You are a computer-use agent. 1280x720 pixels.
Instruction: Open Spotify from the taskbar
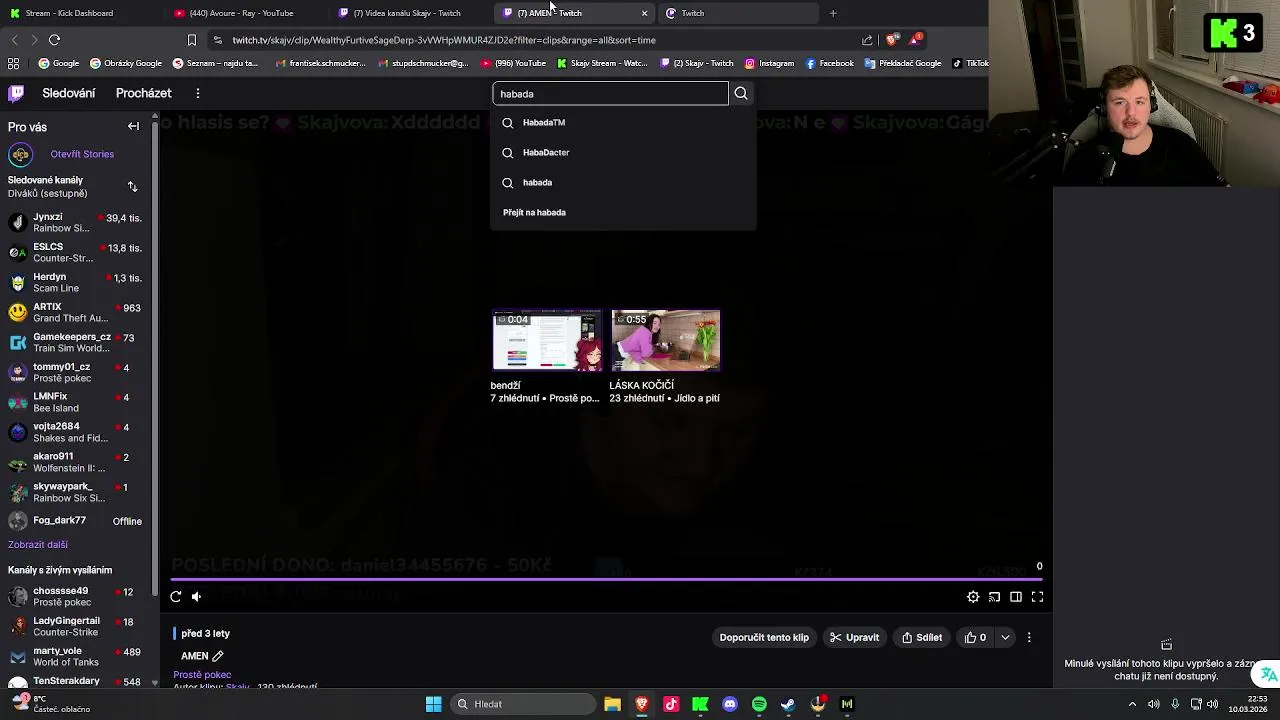click(759, 704)
